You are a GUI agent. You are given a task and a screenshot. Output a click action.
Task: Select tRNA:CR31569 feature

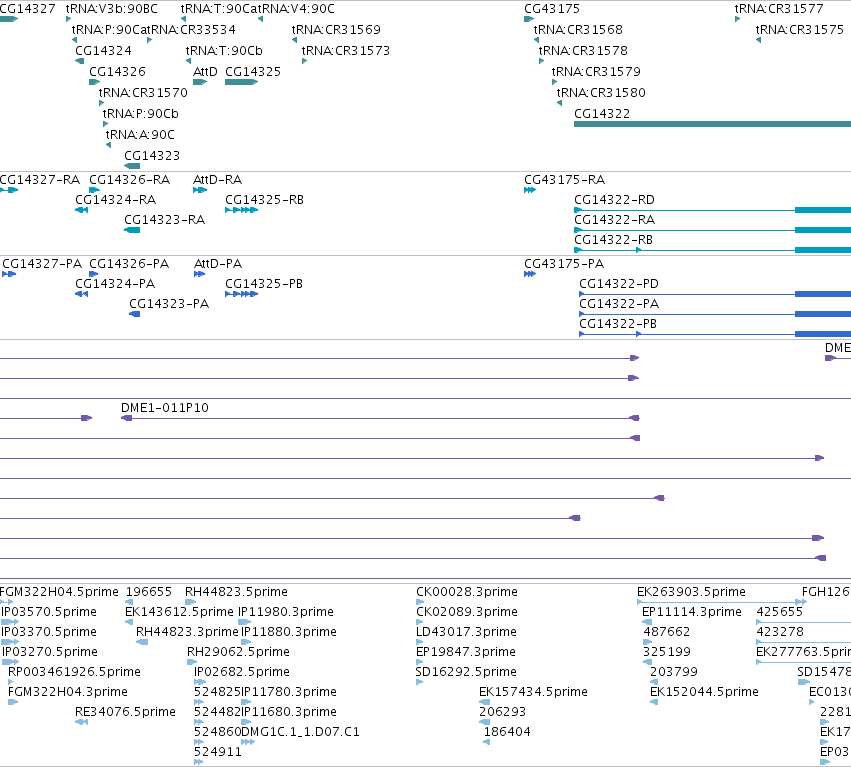point(294,40)
